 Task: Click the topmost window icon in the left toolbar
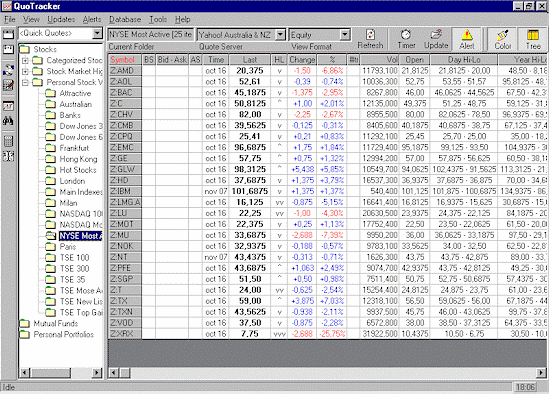(x=8, y=34)
